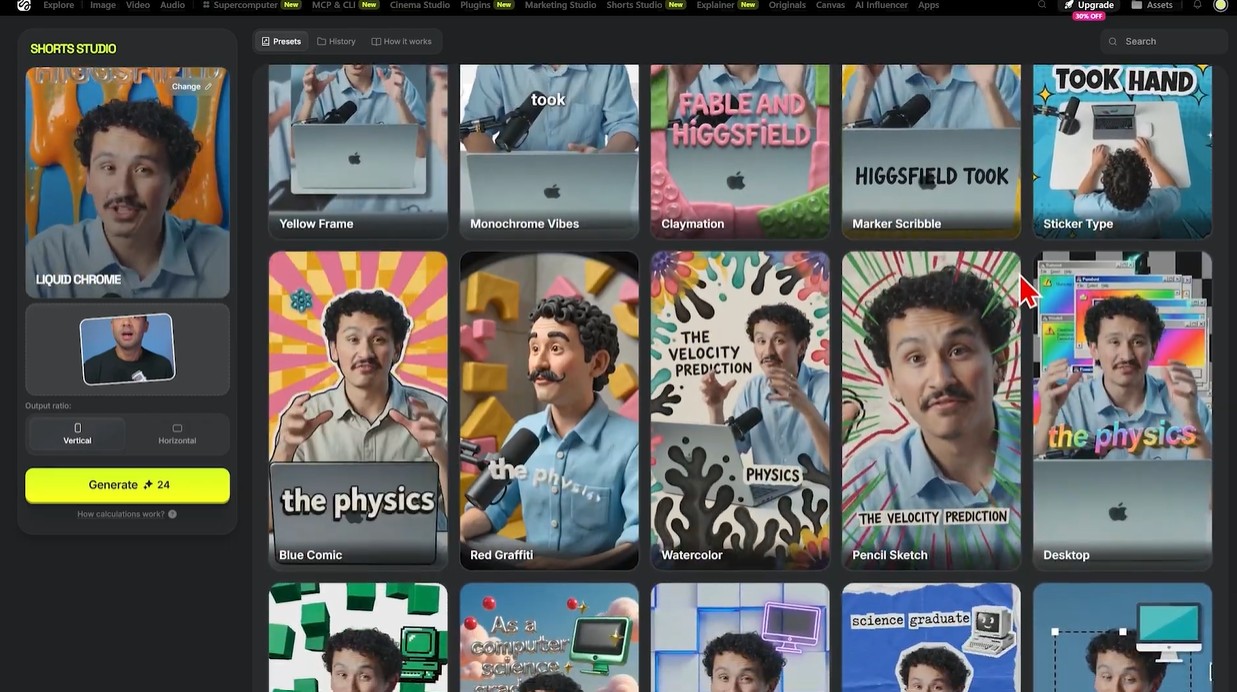1237x692 pixels.
Task: Open the How it works tab
Action: click(x=401, y=41)
